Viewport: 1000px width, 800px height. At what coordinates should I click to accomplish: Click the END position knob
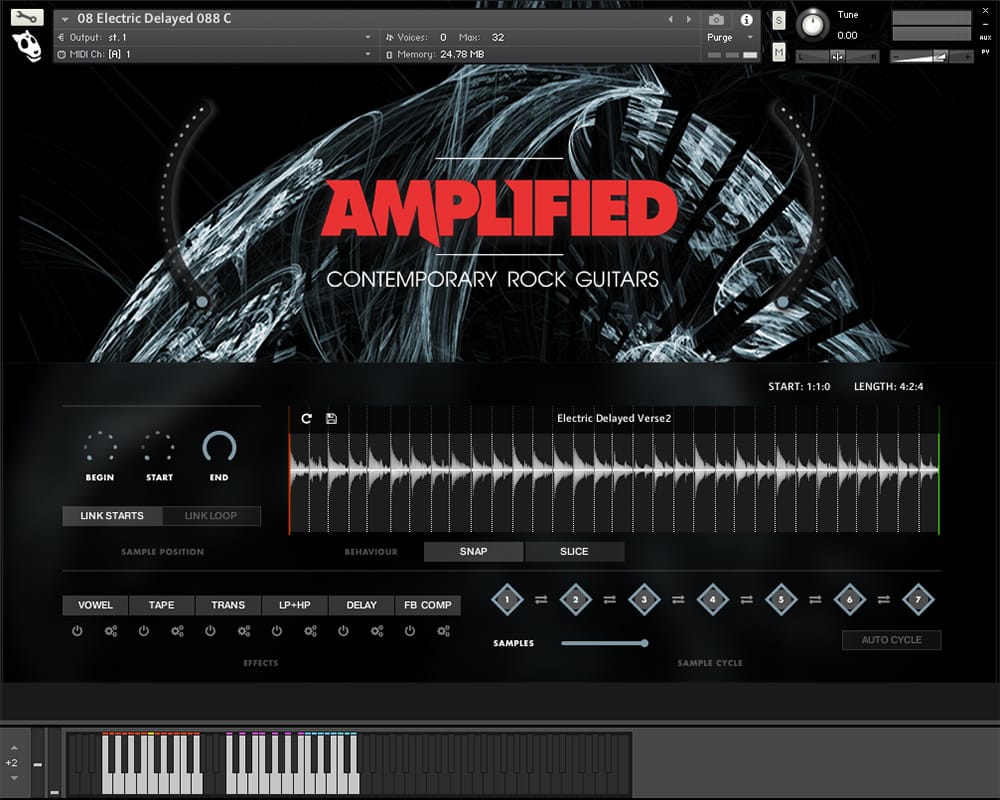coord(219,448)
